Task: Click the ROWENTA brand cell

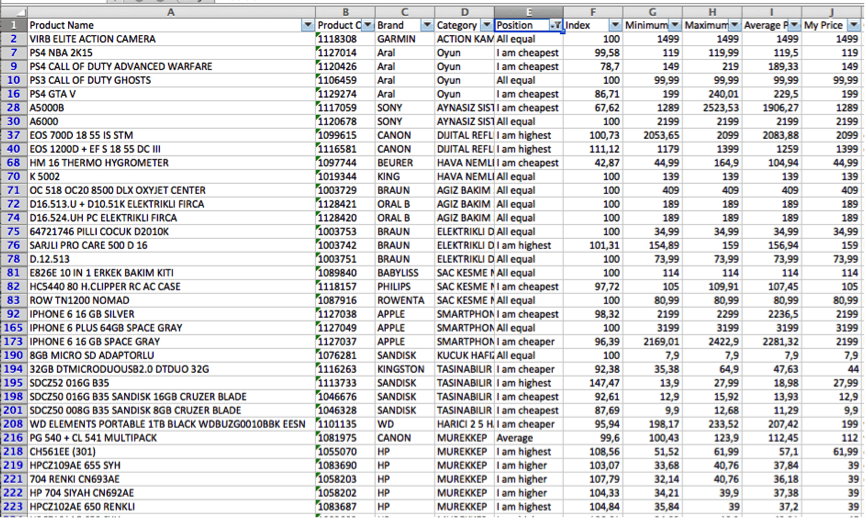Action: (x=403, y=300)
